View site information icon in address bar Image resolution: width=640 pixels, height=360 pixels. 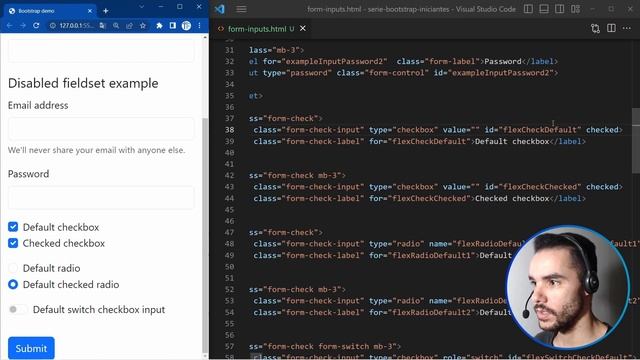pyautogui.click(x=53, y=25)
